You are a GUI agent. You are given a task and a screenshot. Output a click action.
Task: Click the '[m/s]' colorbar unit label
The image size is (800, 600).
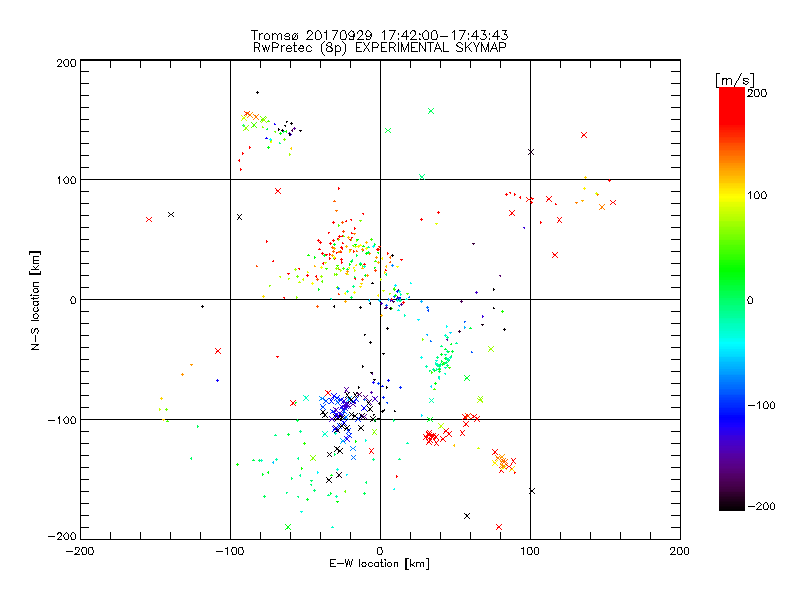[x=735, y=80]
